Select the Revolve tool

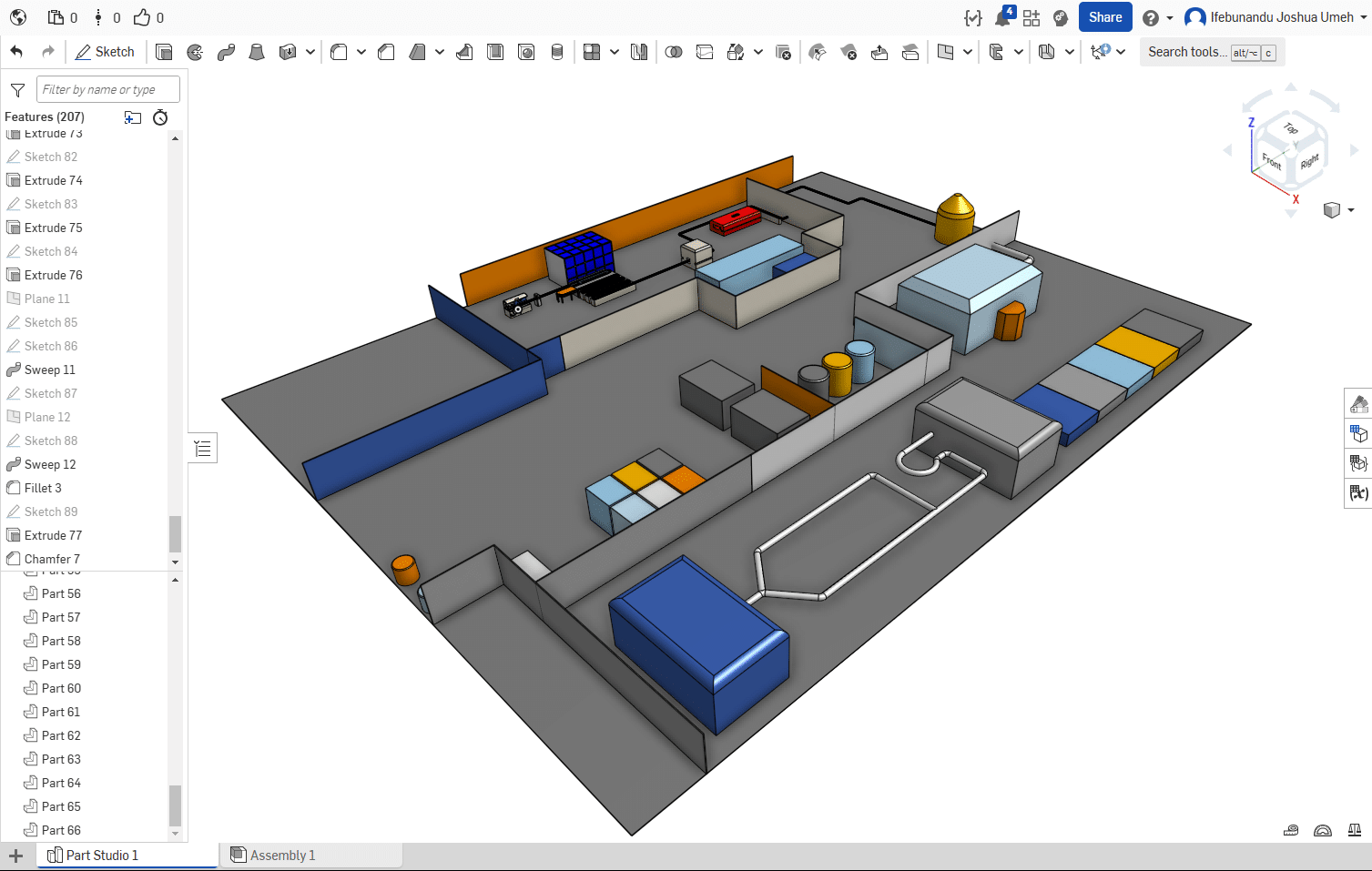point(195,52)
